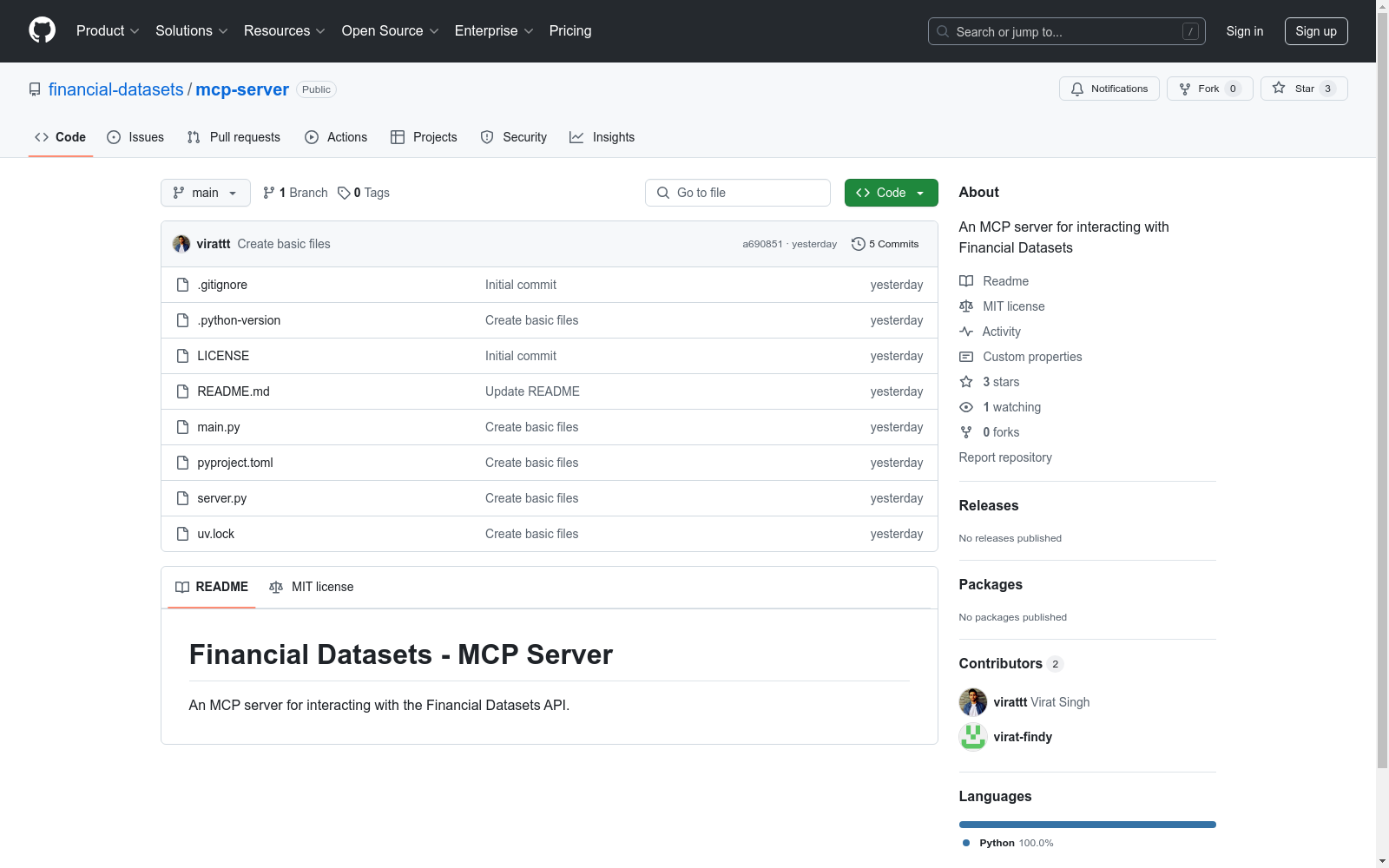1389x868 pixels.
Task: Switch to the Issues tab
Action: point(135,137)
